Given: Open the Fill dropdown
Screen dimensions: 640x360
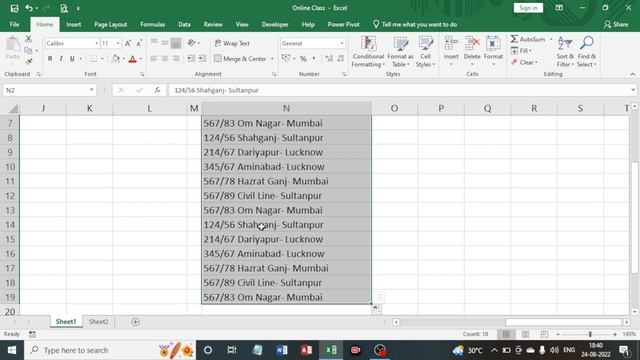Looking at the screenshot, I should [521, 51].
